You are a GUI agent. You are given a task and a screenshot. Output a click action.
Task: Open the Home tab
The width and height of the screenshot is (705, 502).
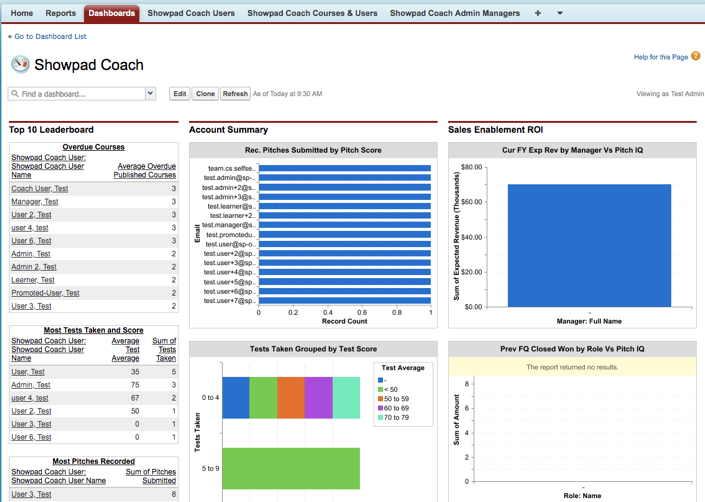point(22,13)
